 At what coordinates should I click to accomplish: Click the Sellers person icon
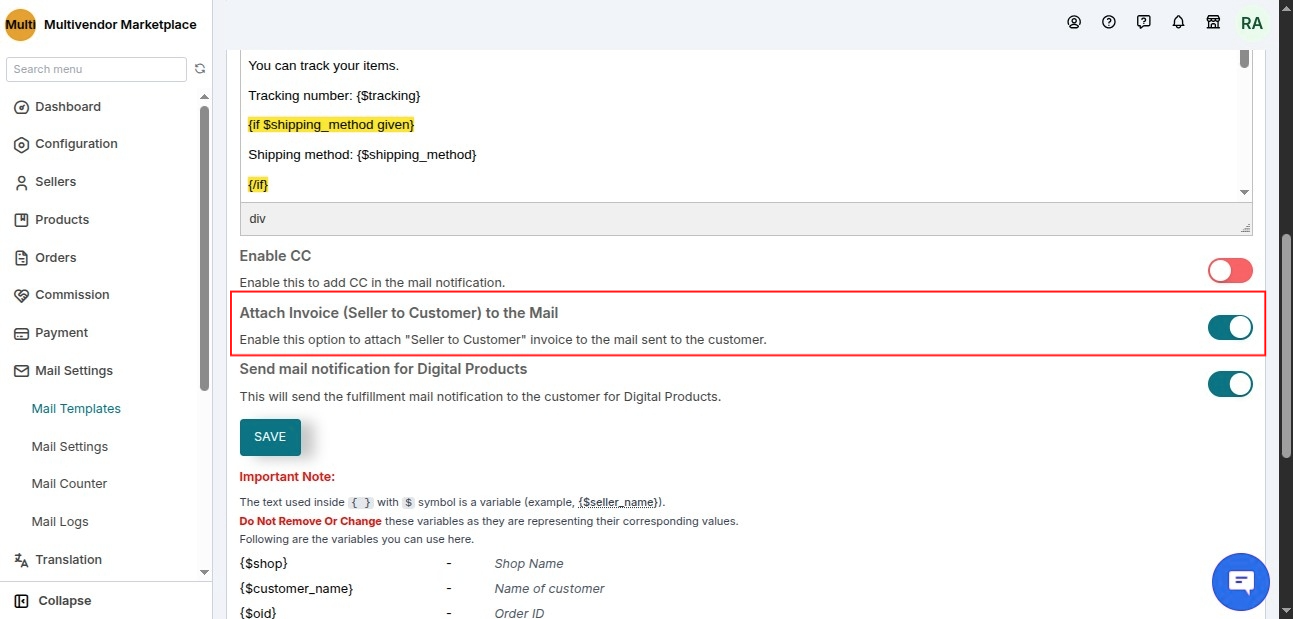[x=21, y=182]
